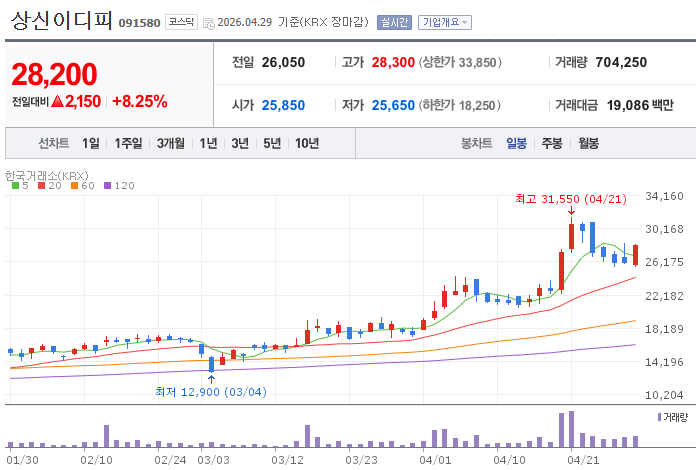This screenshot has height=470, width=696.
Task: Click the orange 60-day moving average swatch
Action: pyautogui.click(x=75, y=186)
